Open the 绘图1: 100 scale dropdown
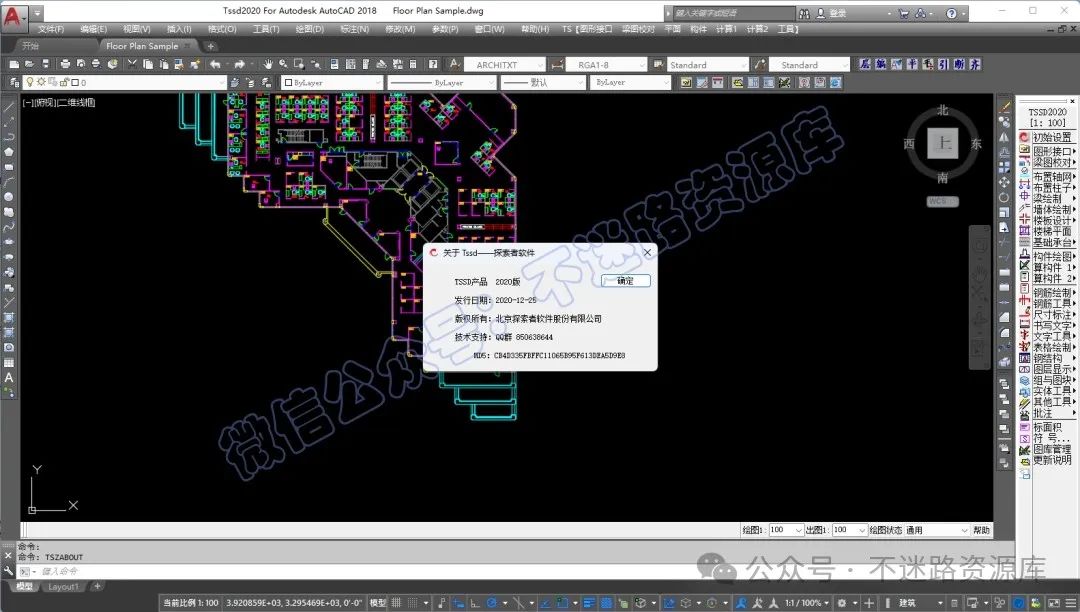 tap(799, 530)
